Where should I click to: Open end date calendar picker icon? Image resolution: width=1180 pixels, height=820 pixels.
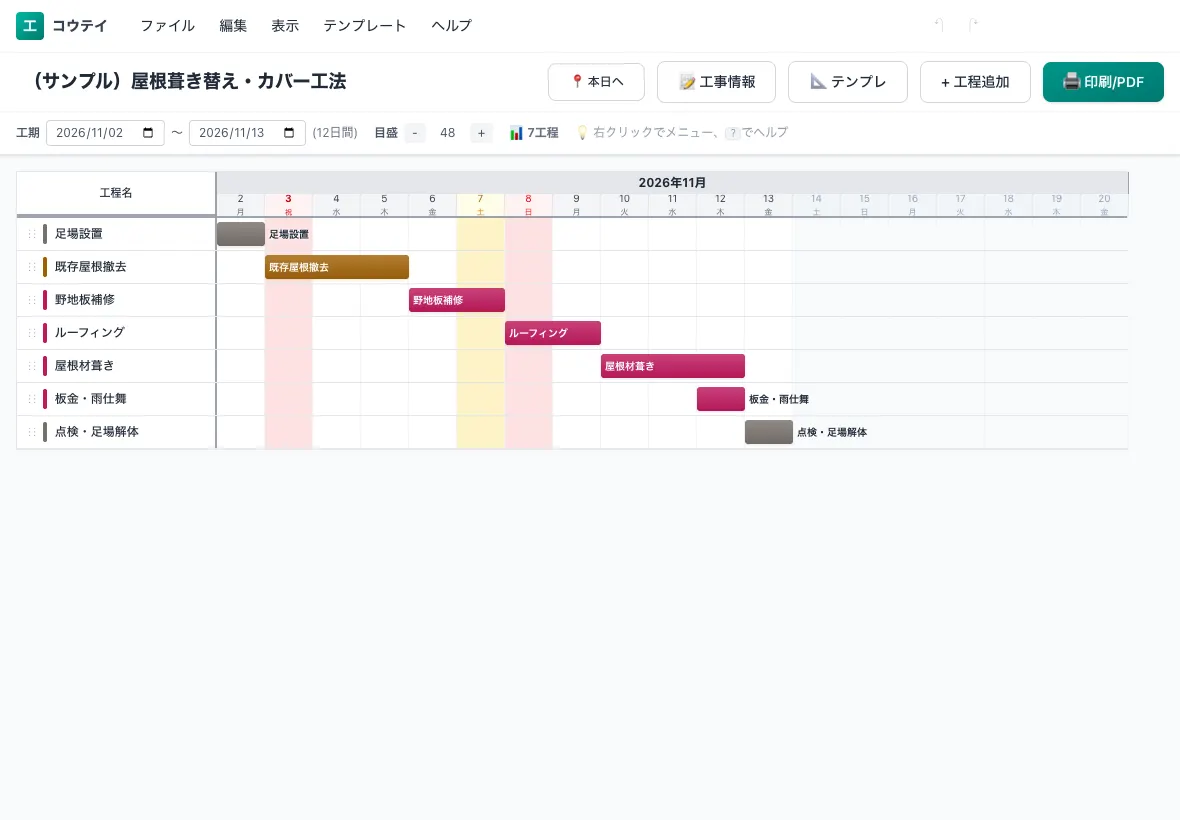pyautogui.click(x=289, y=132)
